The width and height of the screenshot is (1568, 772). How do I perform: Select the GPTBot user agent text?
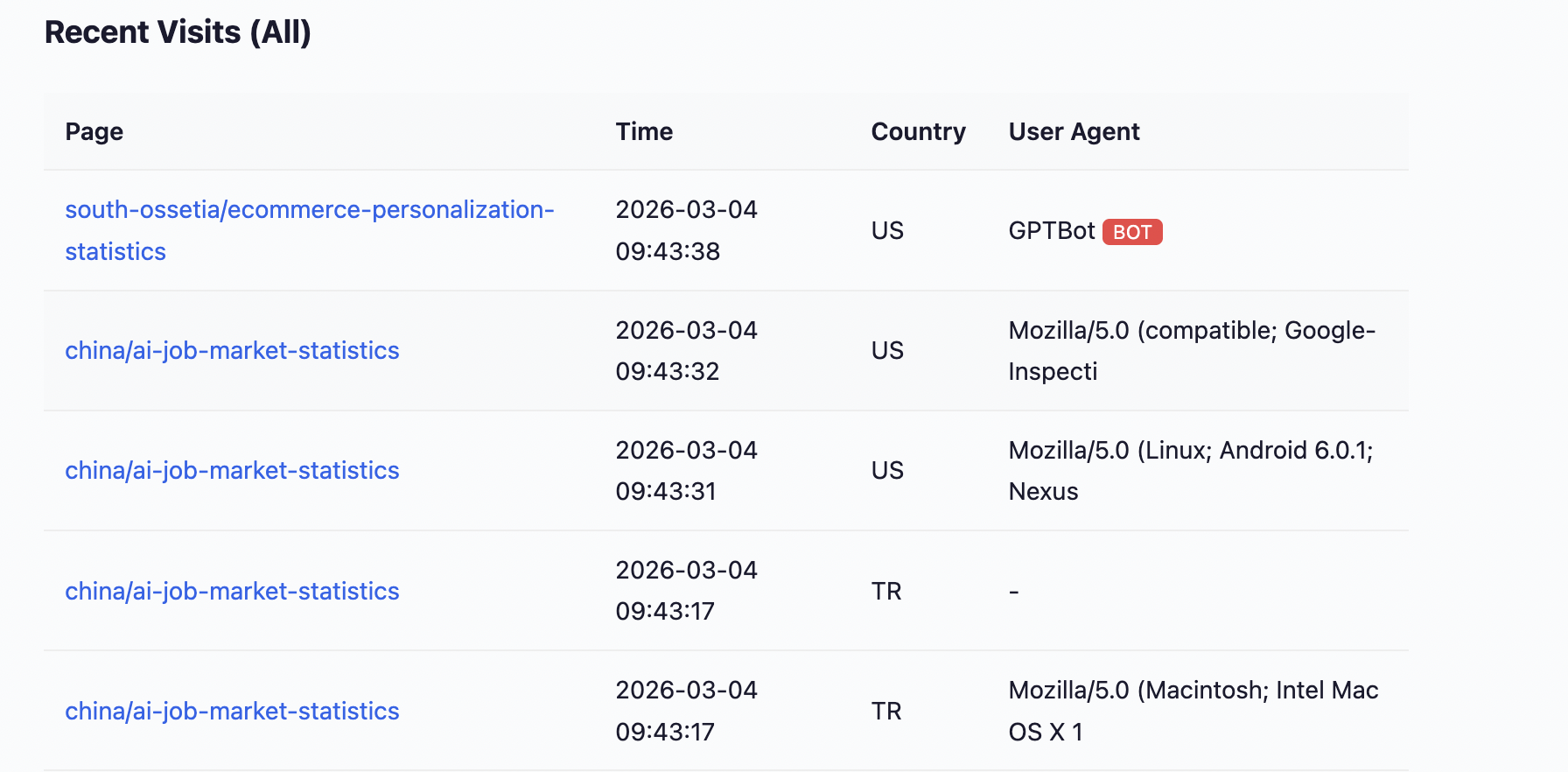pyautogui.click(x=1051, y=231)
